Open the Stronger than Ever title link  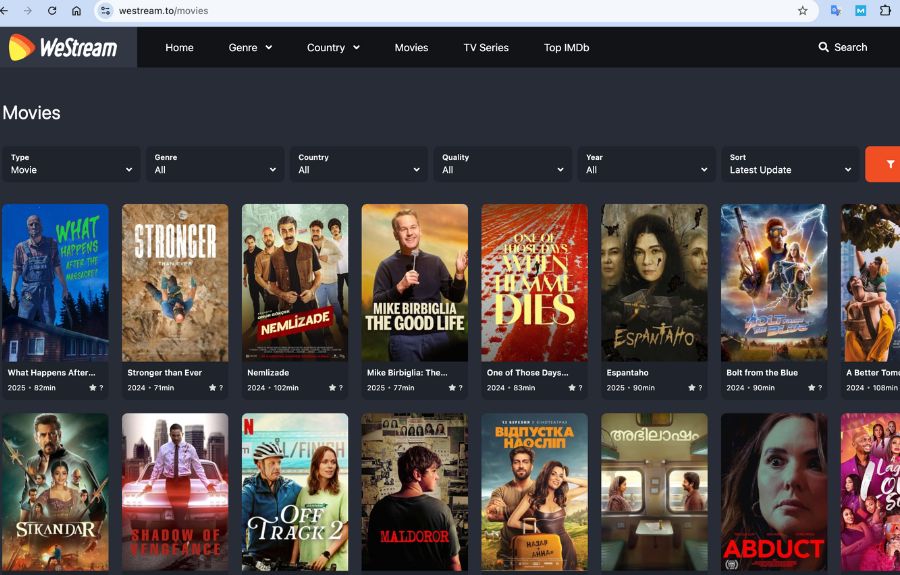tap(164, 372)
